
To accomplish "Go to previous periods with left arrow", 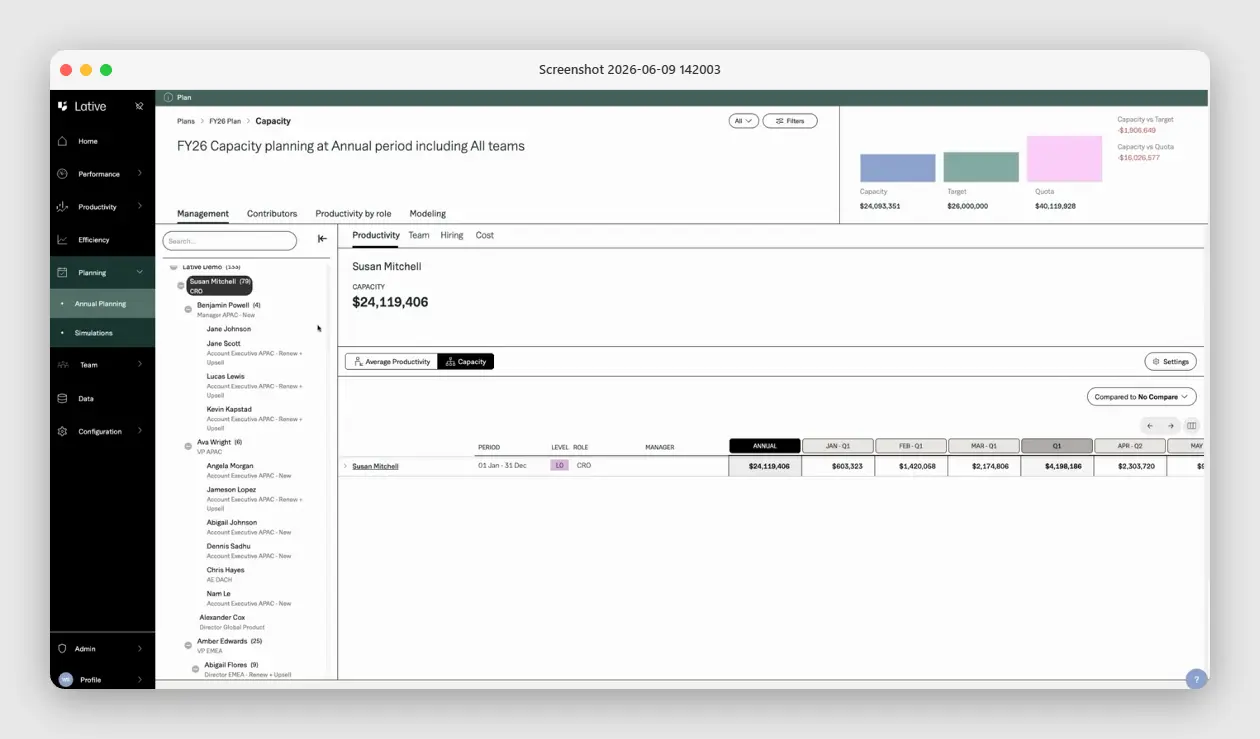I will [x=1150, y=426].
